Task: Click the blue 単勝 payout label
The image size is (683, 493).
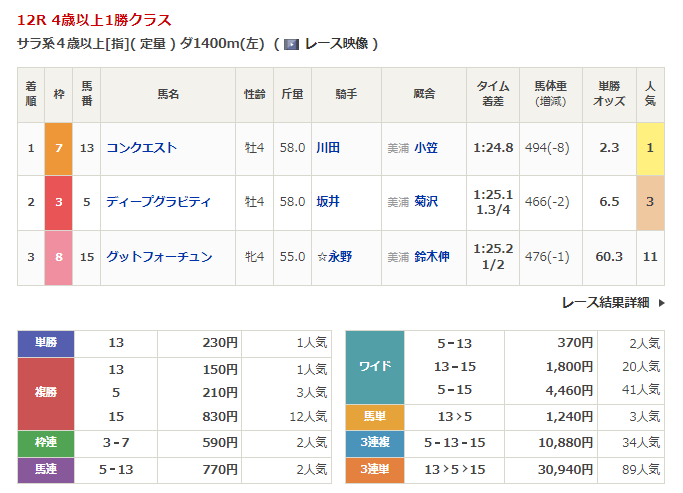Action: 46,343
